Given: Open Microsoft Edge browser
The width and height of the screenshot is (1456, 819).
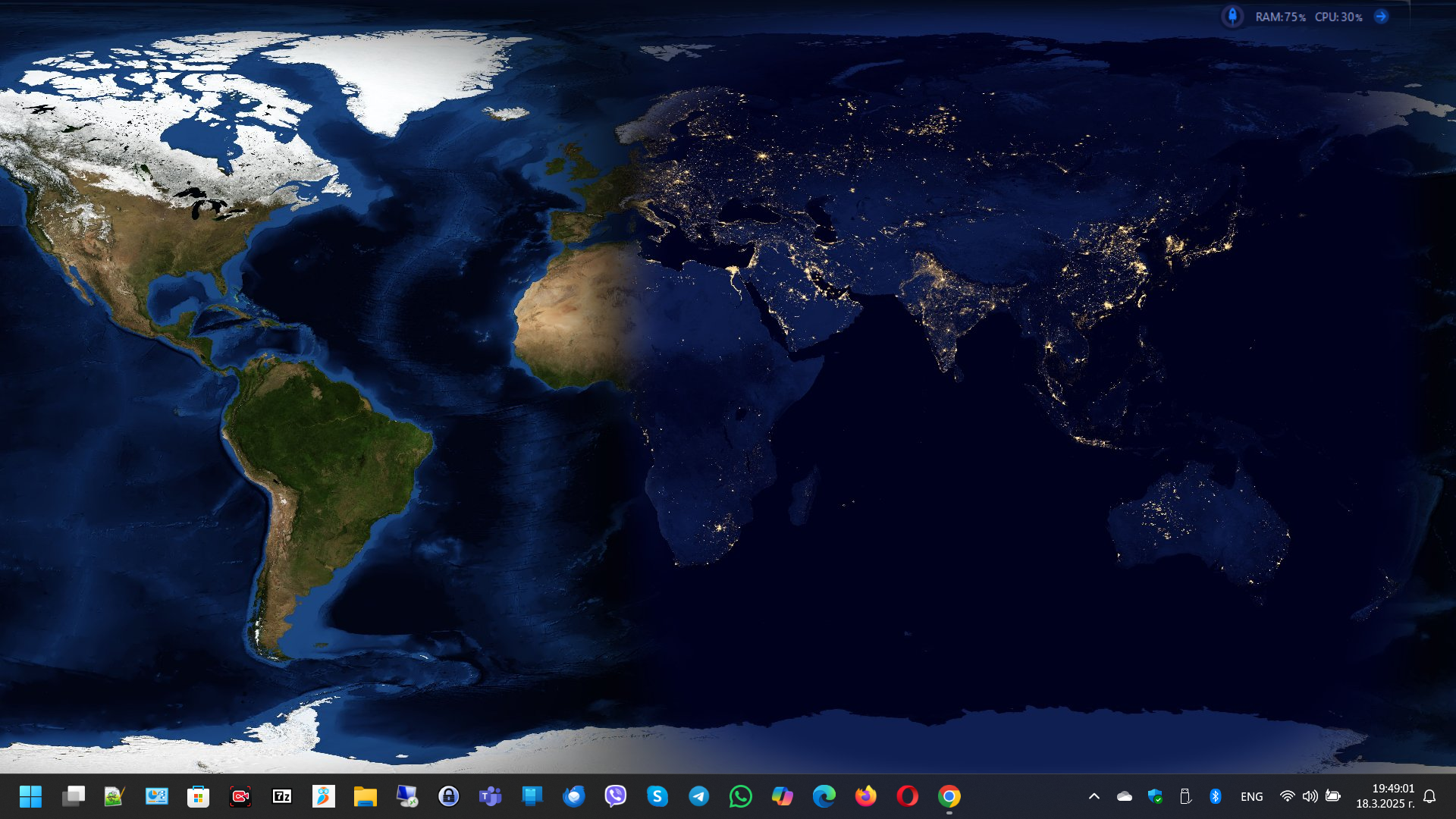Looking at the screenshot, I should pos(824,796).
